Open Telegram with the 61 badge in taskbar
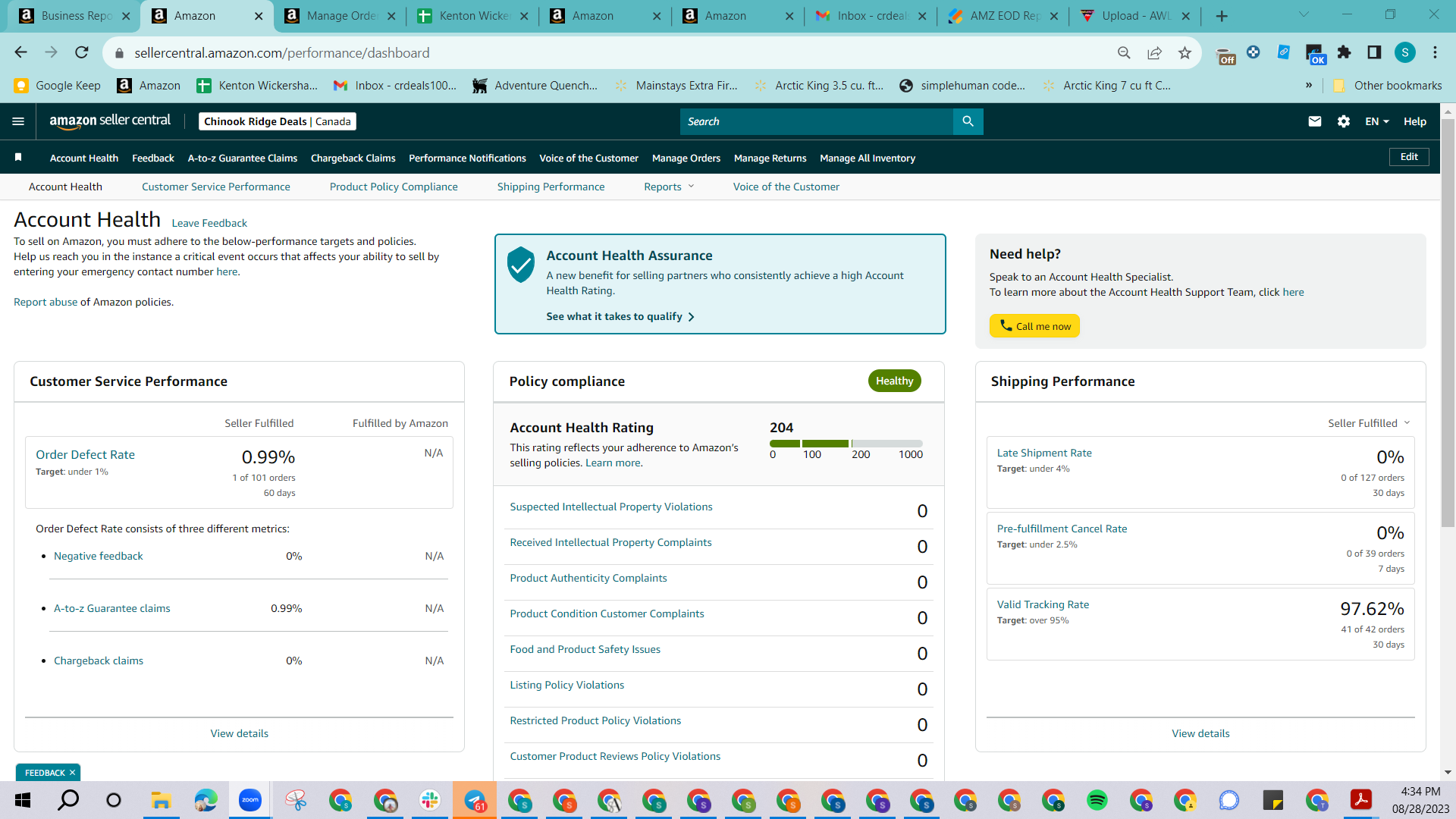Image resolution: width=1456 pixels, height=819 pixels. pyautogui.click(x=475, y=800)
